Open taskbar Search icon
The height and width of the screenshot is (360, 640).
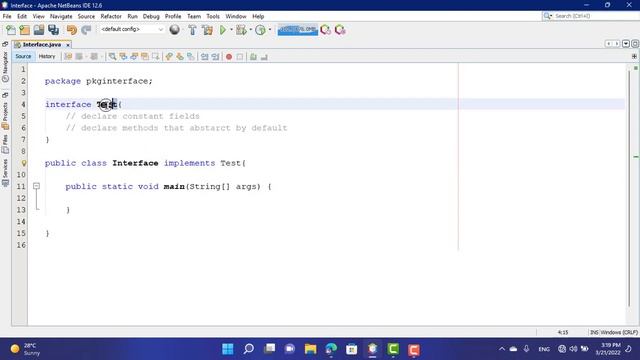249,349
